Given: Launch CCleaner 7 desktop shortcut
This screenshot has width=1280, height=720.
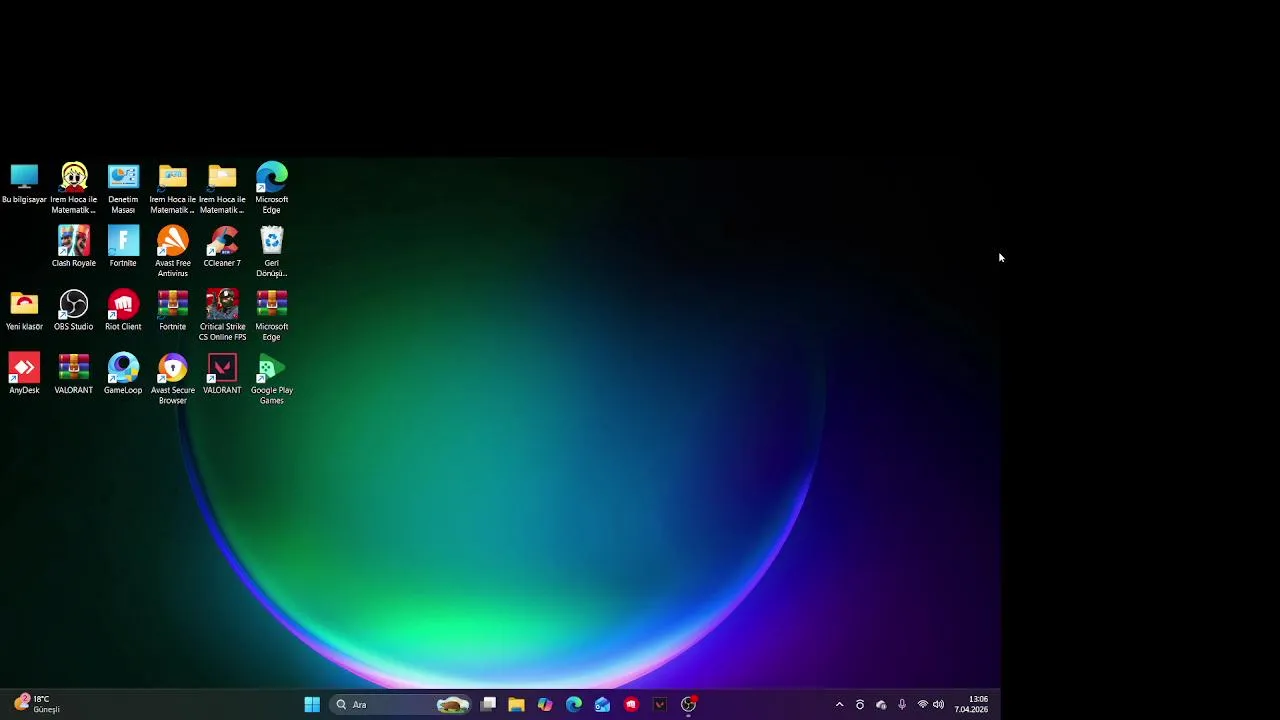Looking at the screenshot, I should click(222, 246).
